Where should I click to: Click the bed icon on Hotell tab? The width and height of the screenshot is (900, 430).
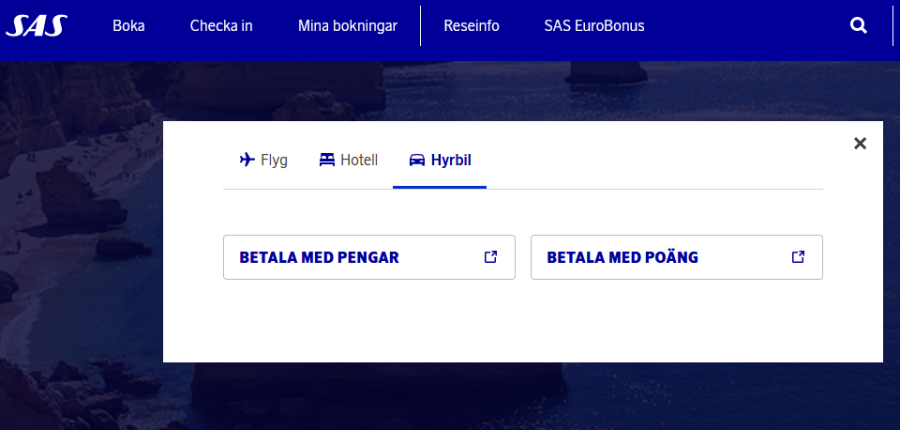(x=327, y=160)
